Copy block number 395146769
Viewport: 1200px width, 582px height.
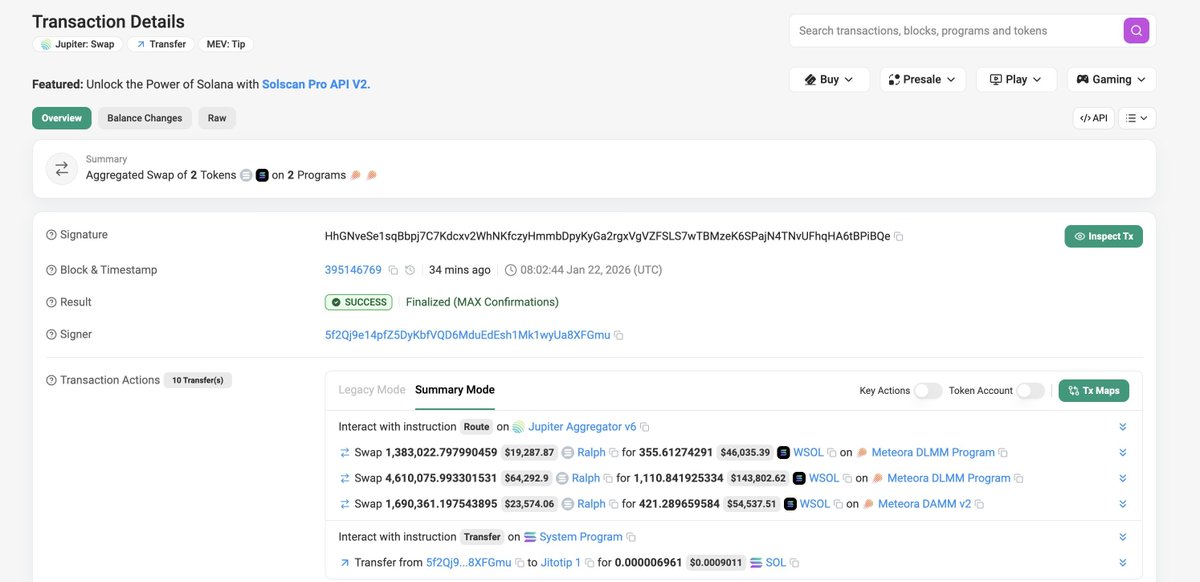pos(392,270)
